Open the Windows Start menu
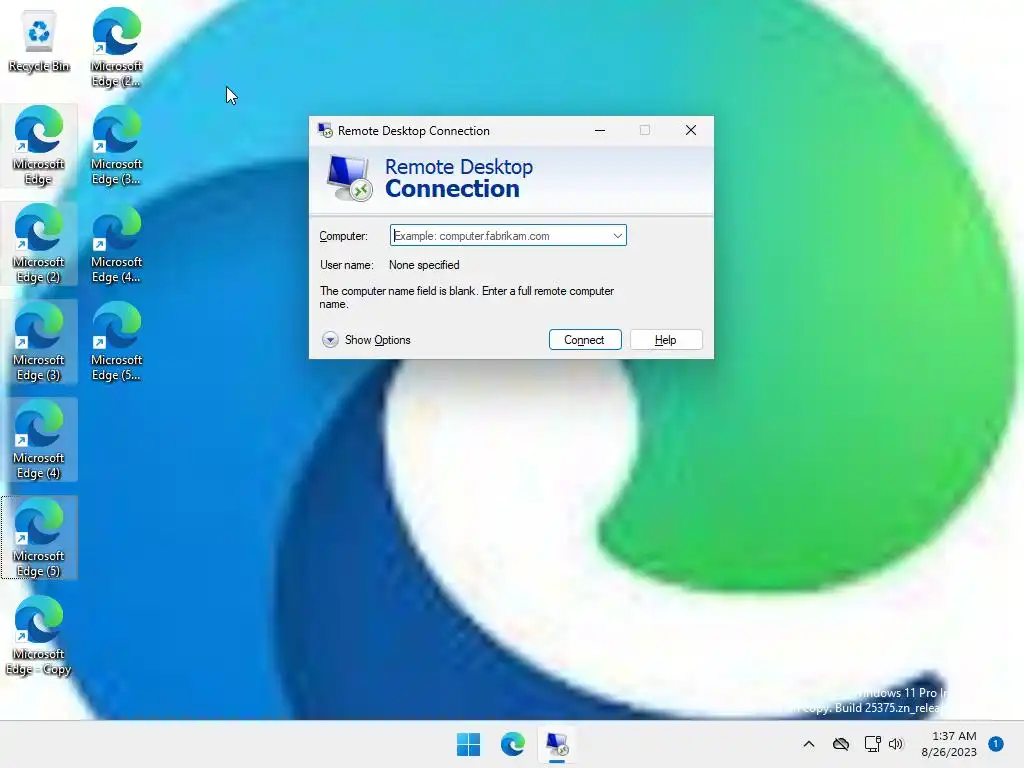Image resolution: width=1024 pixels, height=768 pixels. (x=468, y=744)
